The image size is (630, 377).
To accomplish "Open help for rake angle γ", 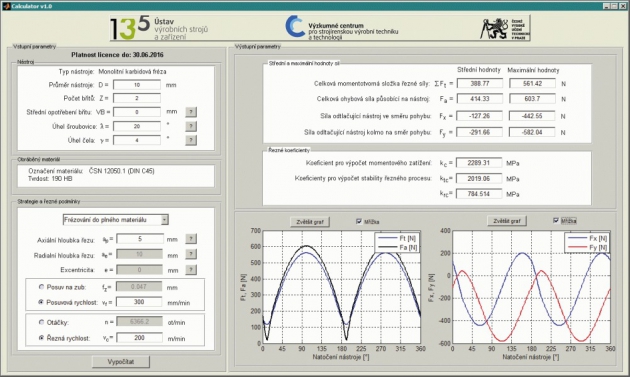I will click(x=191, y=140).
